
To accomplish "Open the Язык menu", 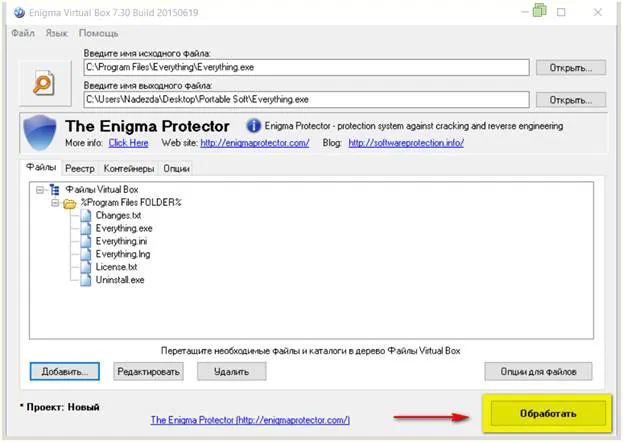I will click(56, 33).
